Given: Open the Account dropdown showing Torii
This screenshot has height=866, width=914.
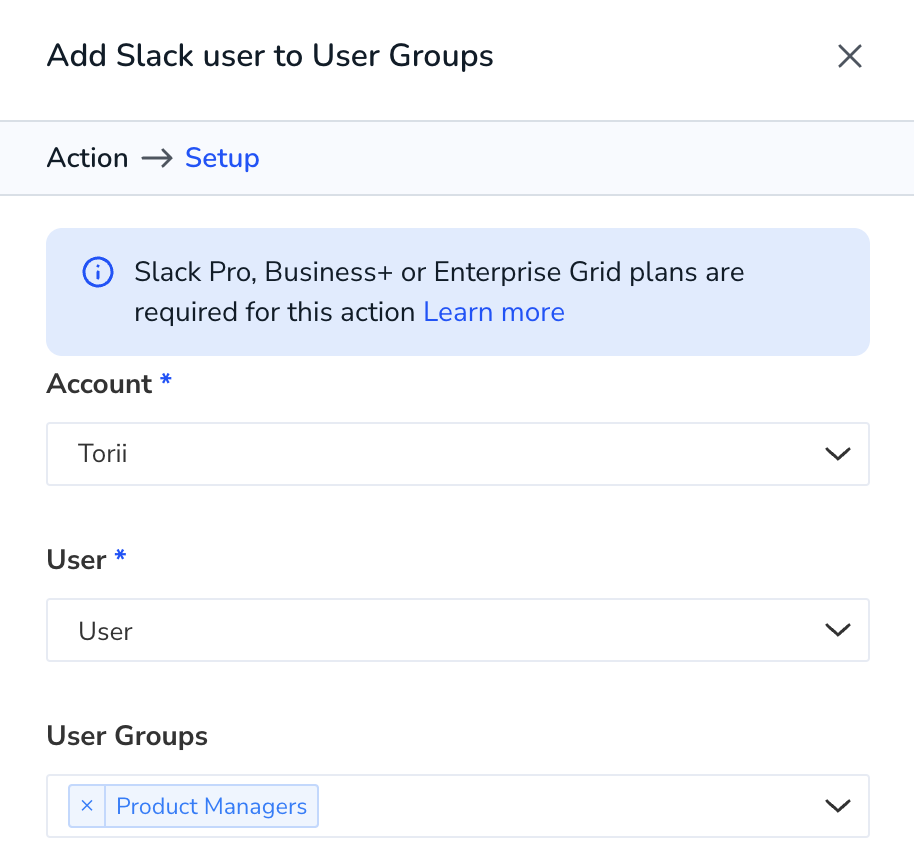Looking at the screenshot, I should [458, 454].
